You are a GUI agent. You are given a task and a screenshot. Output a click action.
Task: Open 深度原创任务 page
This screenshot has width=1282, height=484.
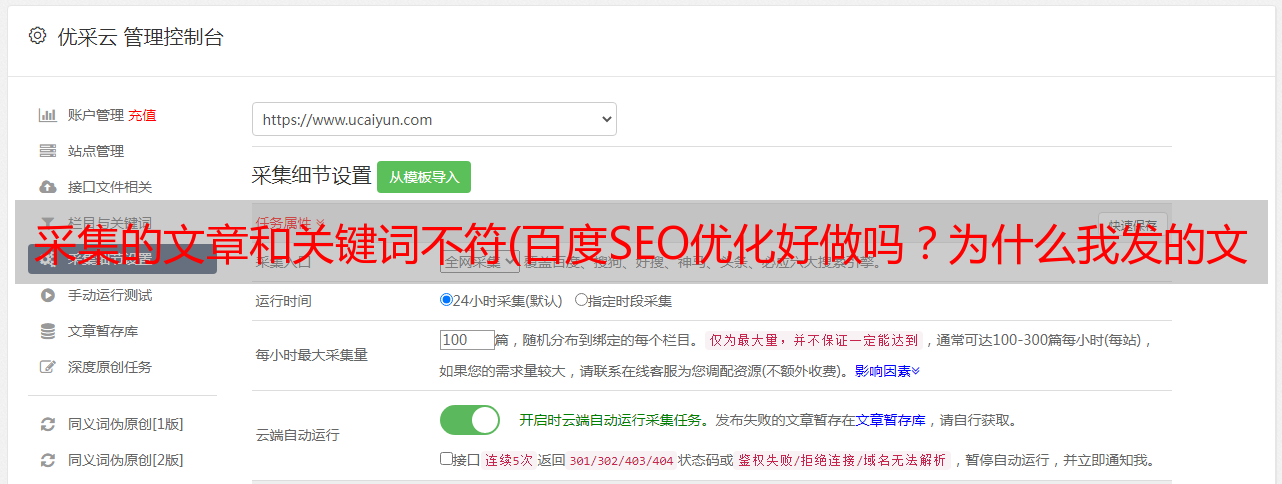[110, 367]
